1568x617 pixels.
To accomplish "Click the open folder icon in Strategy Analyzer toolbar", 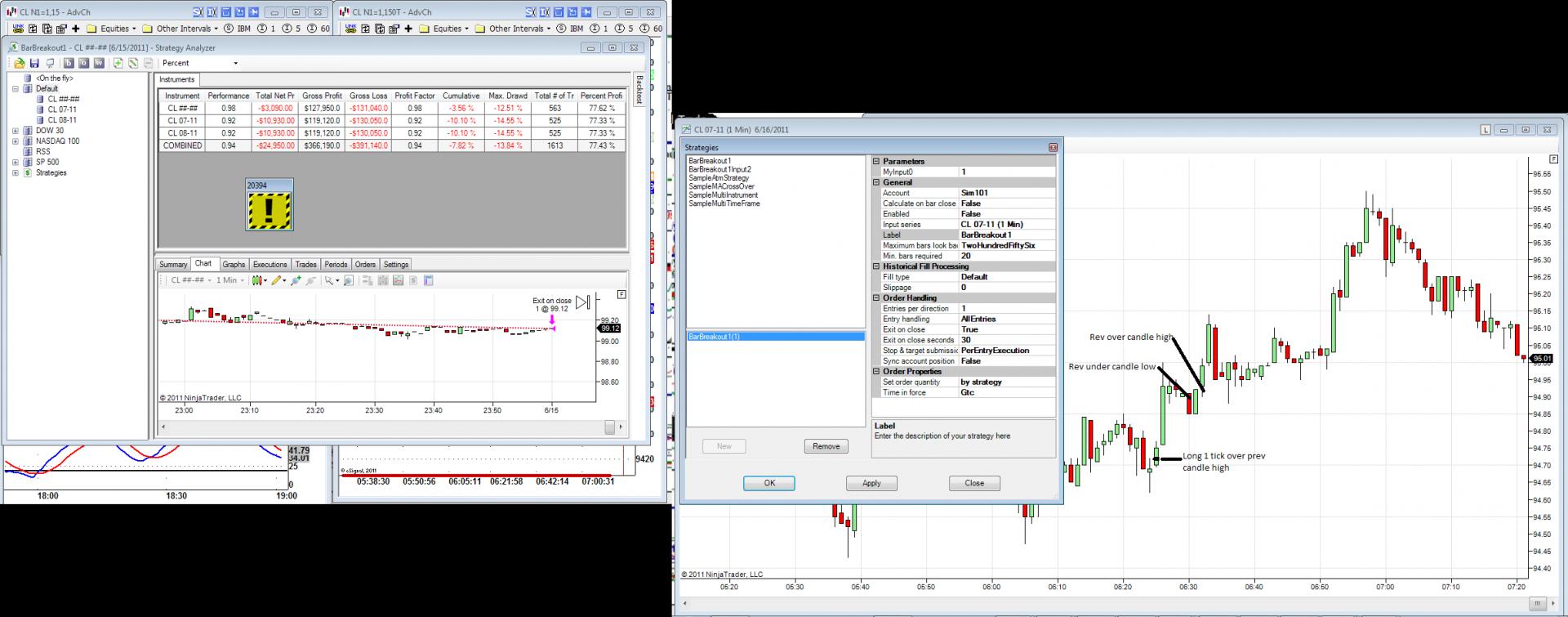I will click(20, 63).
